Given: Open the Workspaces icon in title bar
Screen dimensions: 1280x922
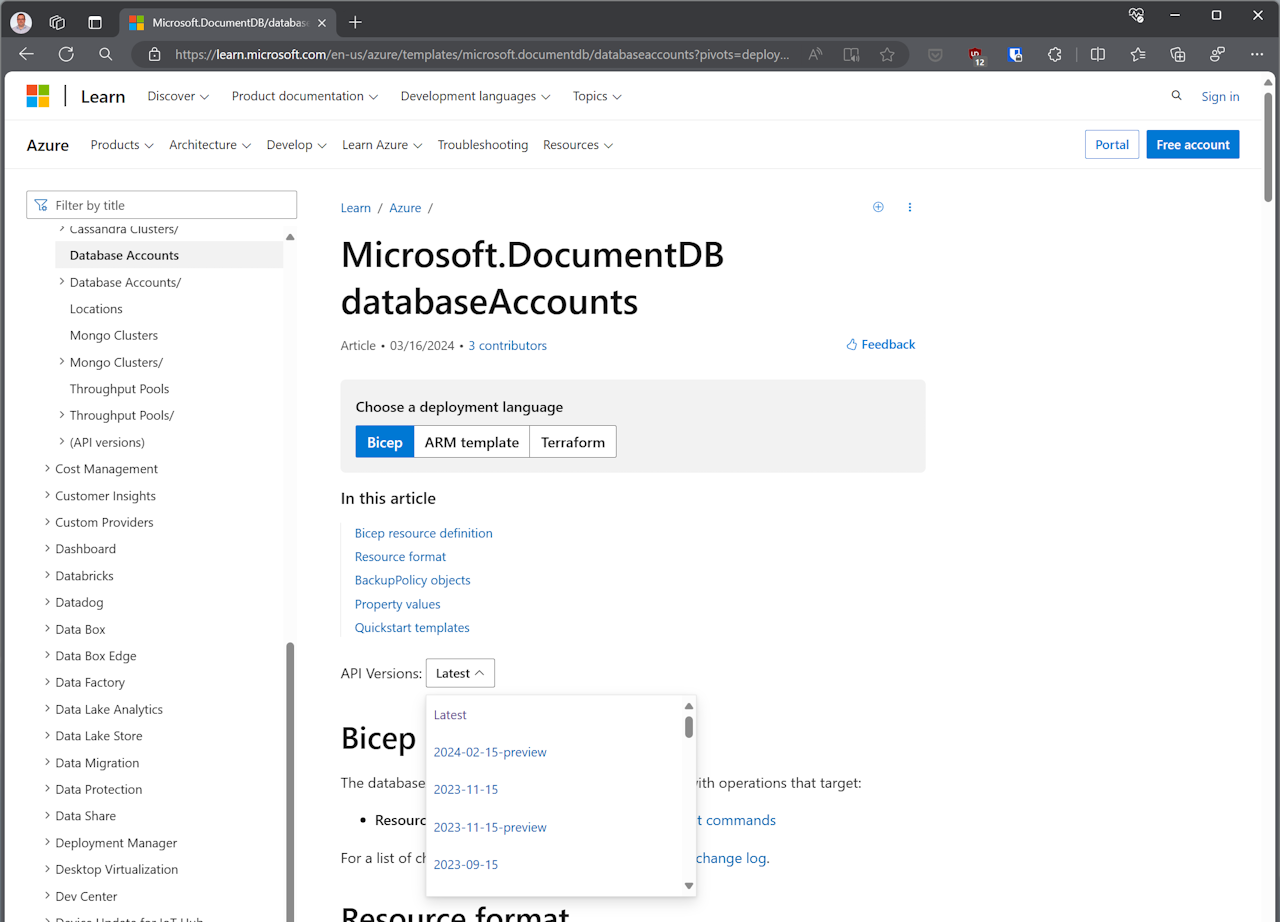Looking at the screenshot, I should pyautogui.click(x=57, y=22).
